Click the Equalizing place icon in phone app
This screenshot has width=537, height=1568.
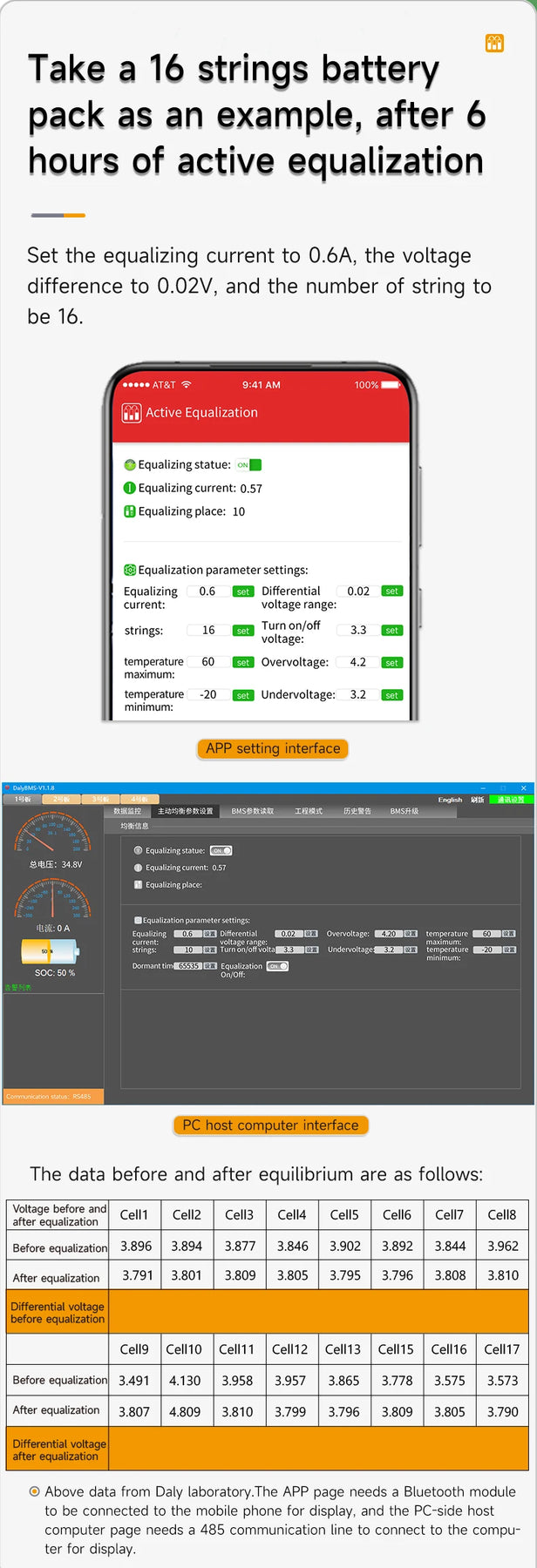click(129, 511)
